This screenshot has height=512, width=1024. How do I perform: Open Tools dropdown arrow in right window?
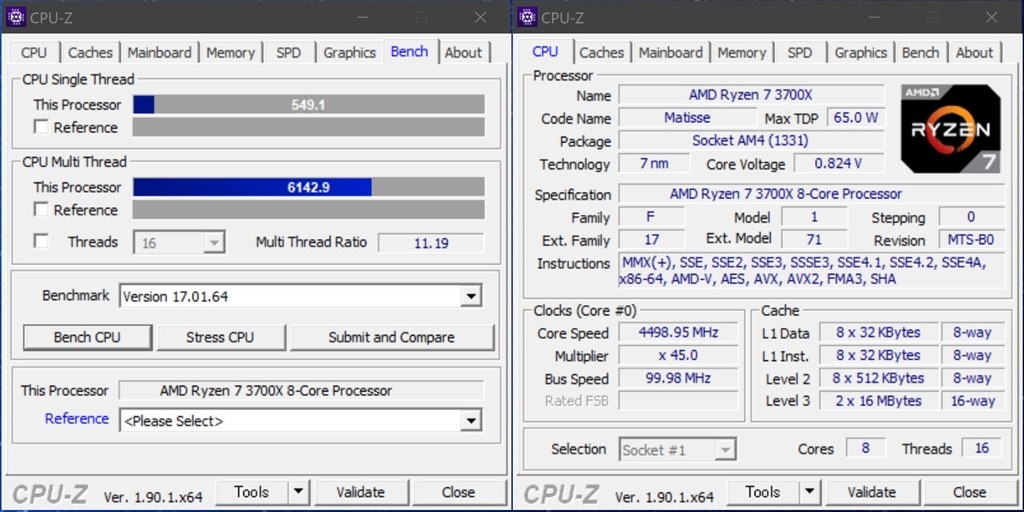point(810,492)
